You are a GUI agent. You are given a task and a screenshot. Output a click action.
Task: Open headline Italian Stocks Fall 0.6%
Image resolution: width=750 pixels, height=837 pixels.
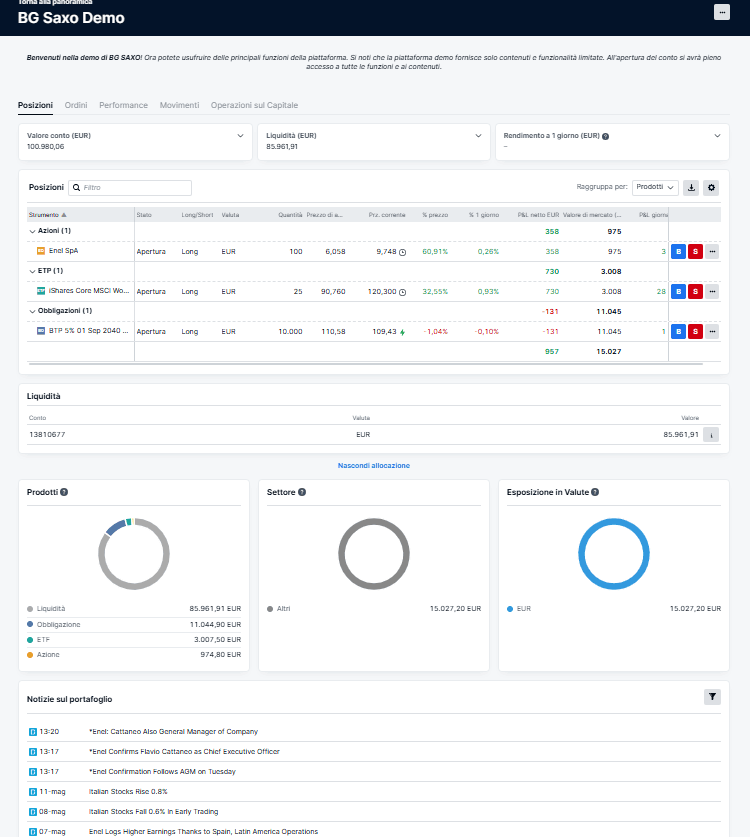tap(154, 811)
